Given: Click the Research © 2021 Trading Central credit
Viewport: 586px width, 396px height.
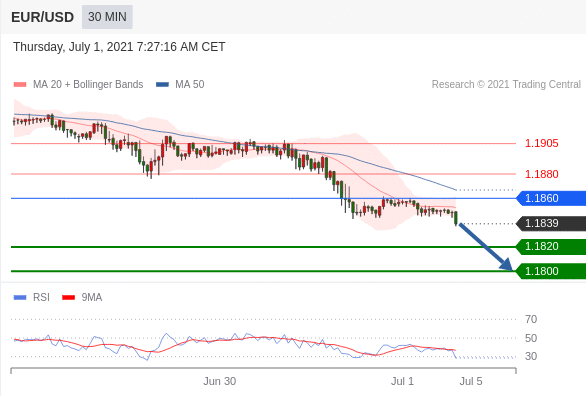Looking at the screenshot, I should pos(506,84).
